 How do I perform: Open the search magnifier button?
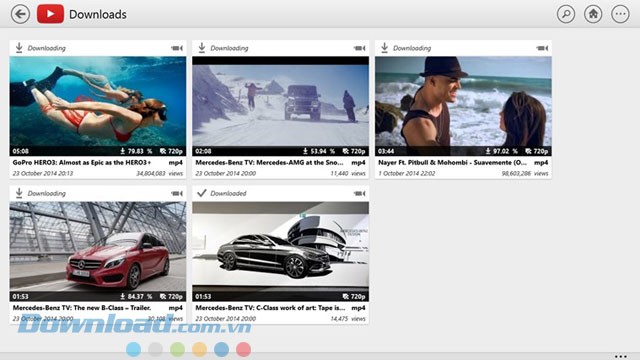566,14
